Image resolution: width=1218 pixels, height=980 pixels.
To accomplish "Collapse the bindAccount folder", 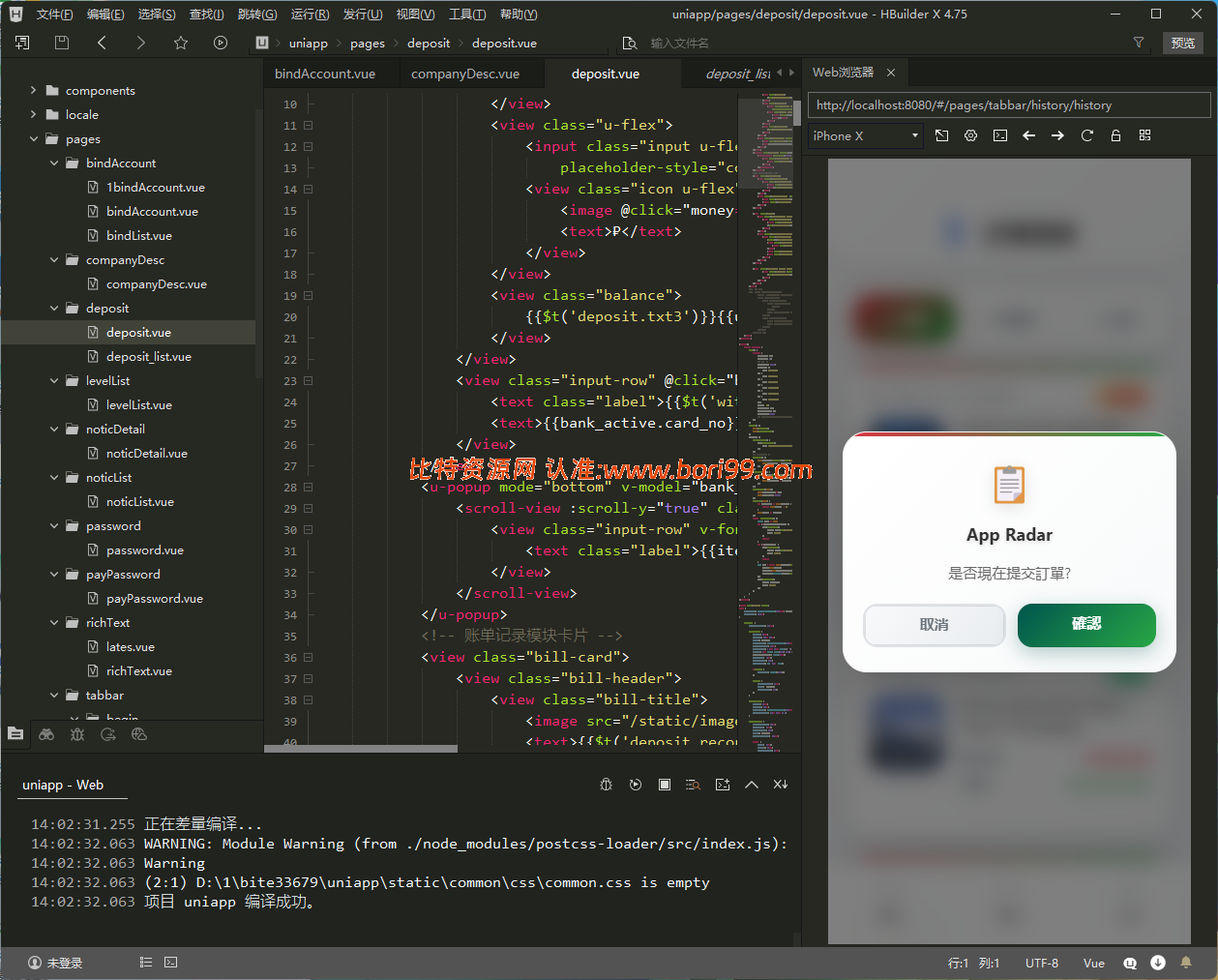I will pyautogui.click(x=54, y=163).
